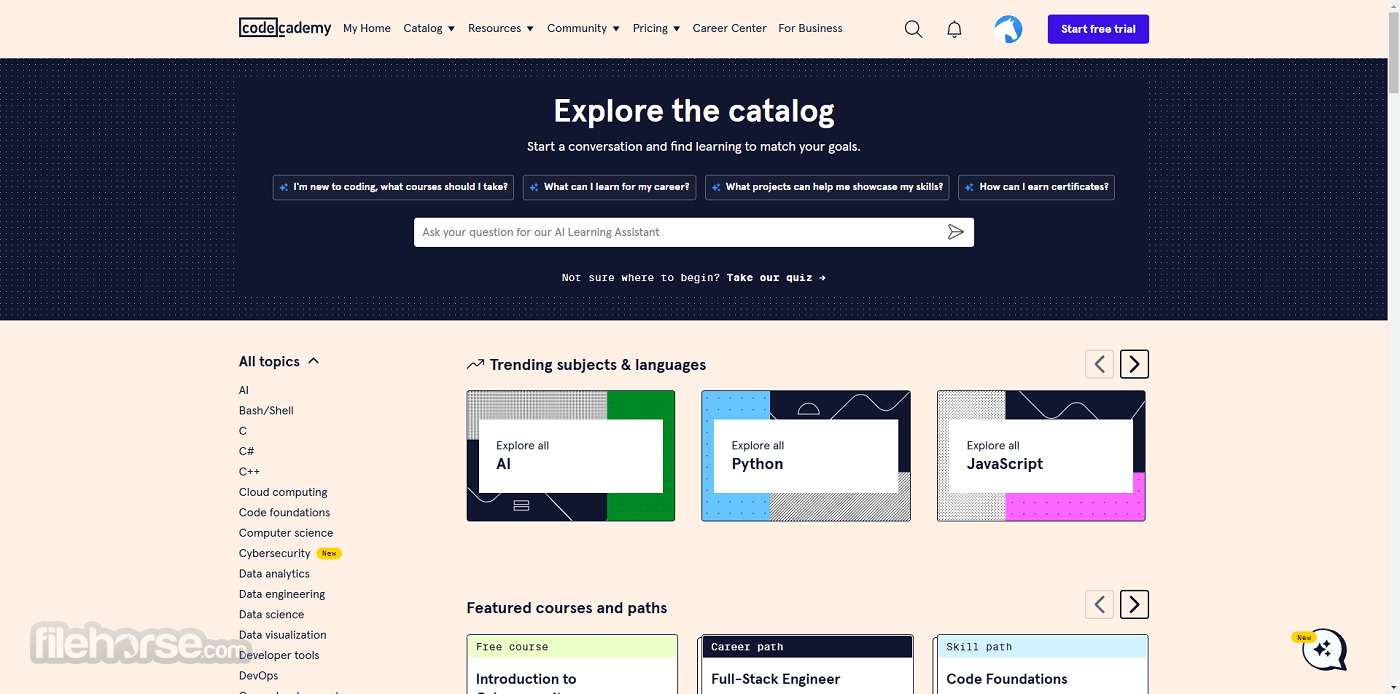Select 'I'm new to coding' prompt
Viewport: 1400px width, 694px height.
[393, 187]
